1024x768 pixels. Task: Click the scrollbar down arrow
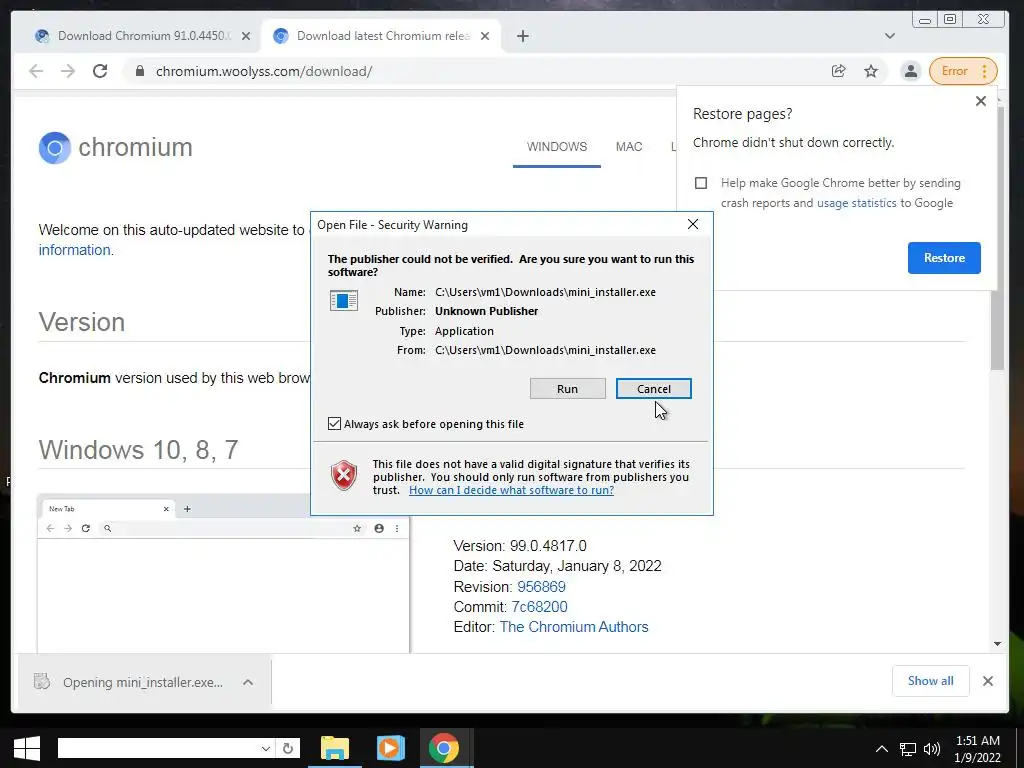pyautogui.click(x=997, y=644)
